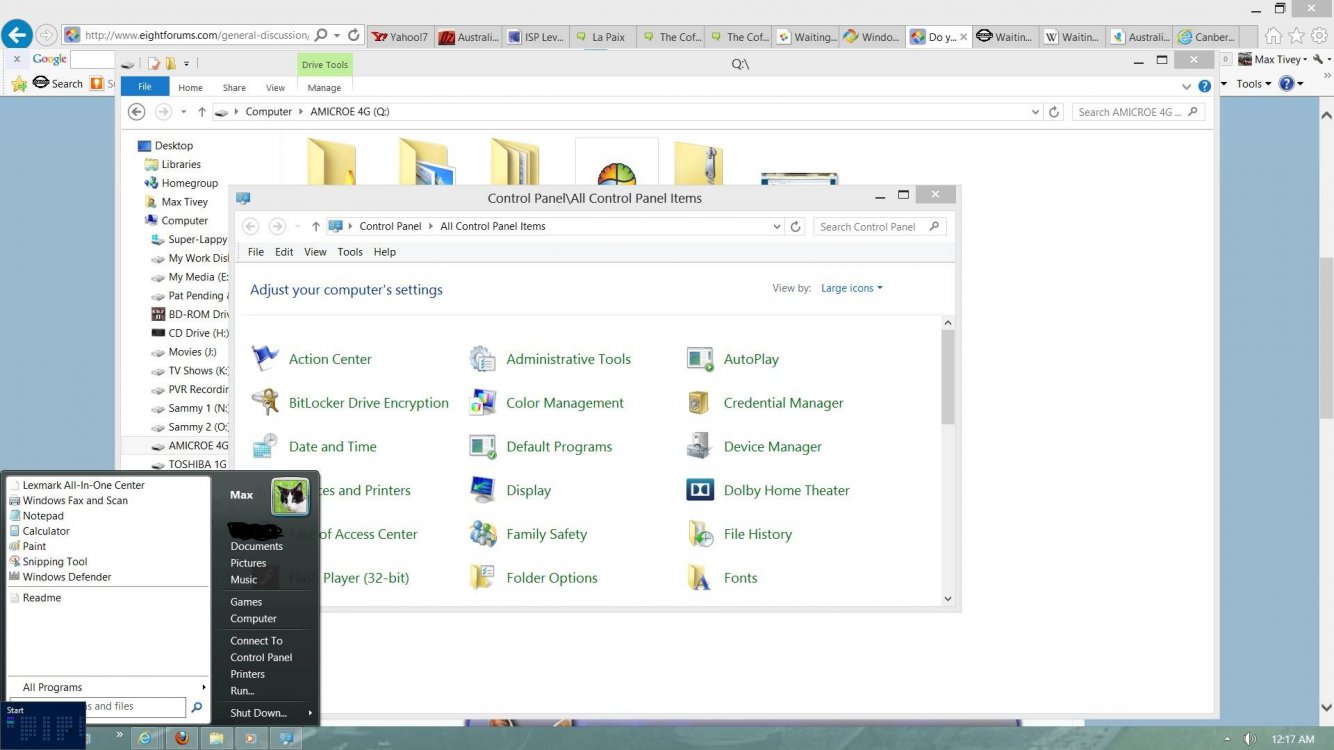Open Color Management icon
The width and height of the screenshot is (1334, 750).
pos(483,403)
